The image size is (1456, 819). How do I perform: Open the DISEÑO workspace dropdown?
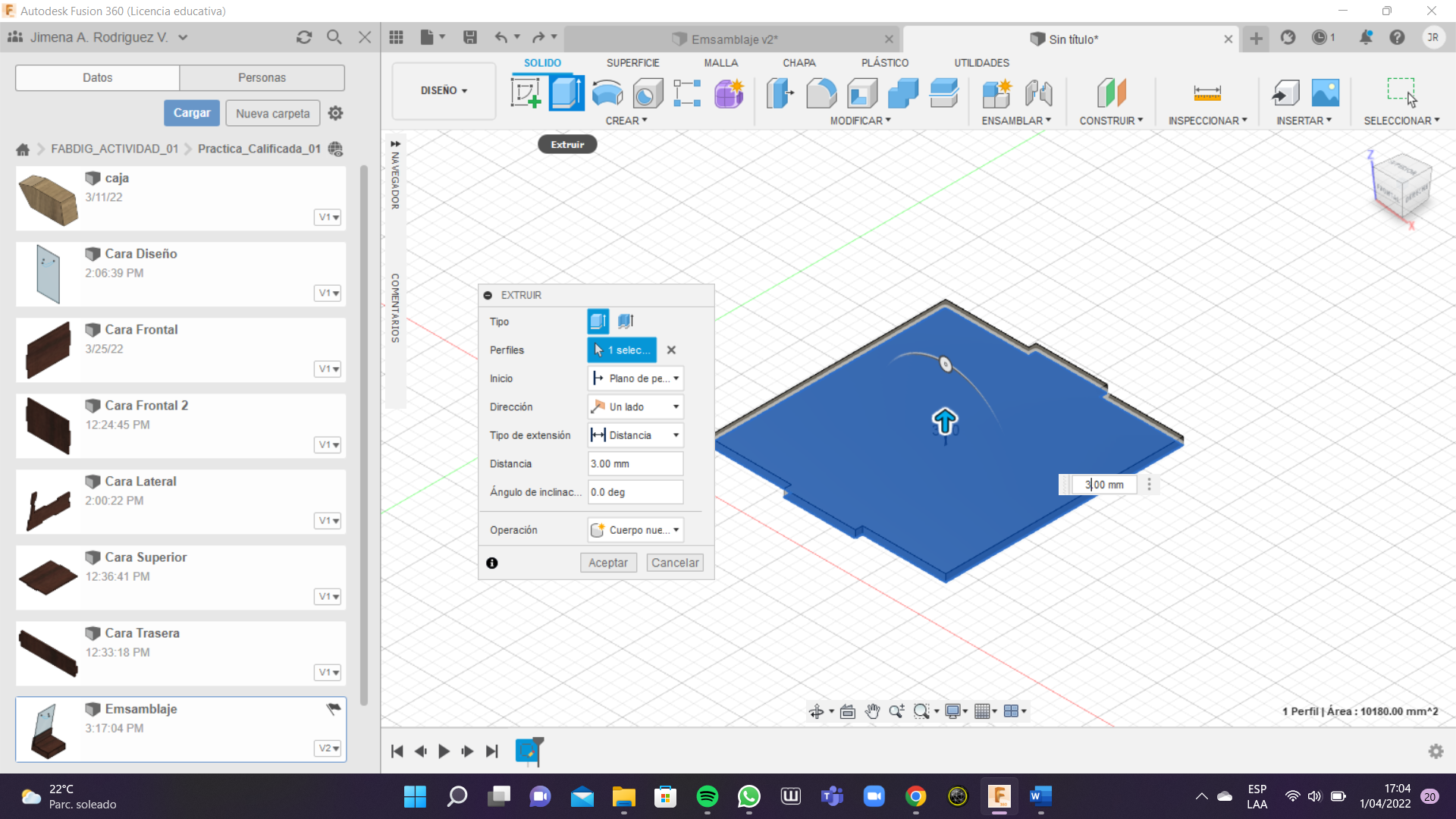[x=444, y=90]
